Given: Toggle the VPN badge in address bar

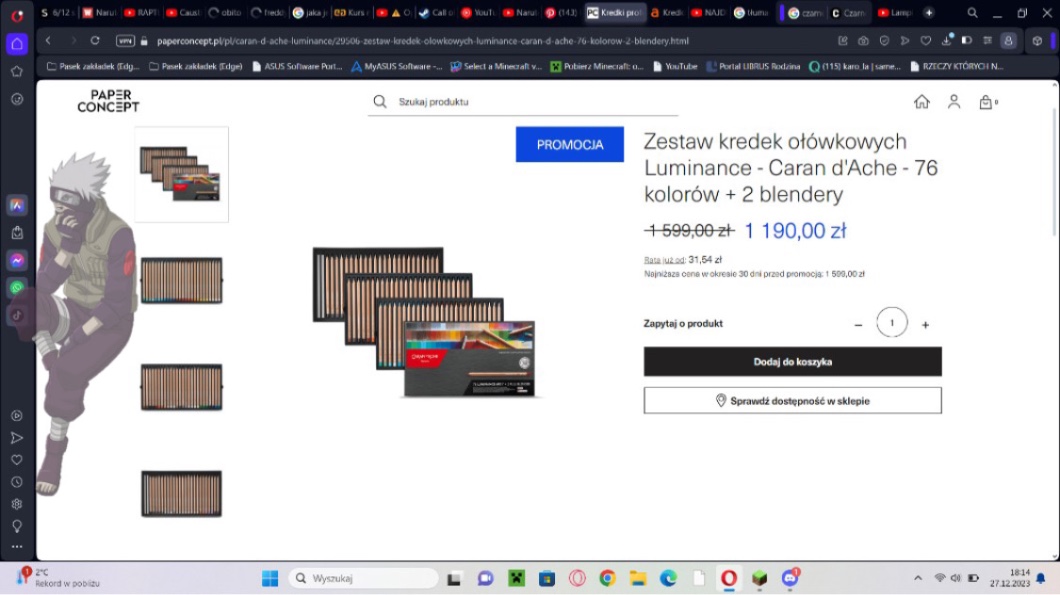Looking at the screenshot, I should tap(125, 41).
